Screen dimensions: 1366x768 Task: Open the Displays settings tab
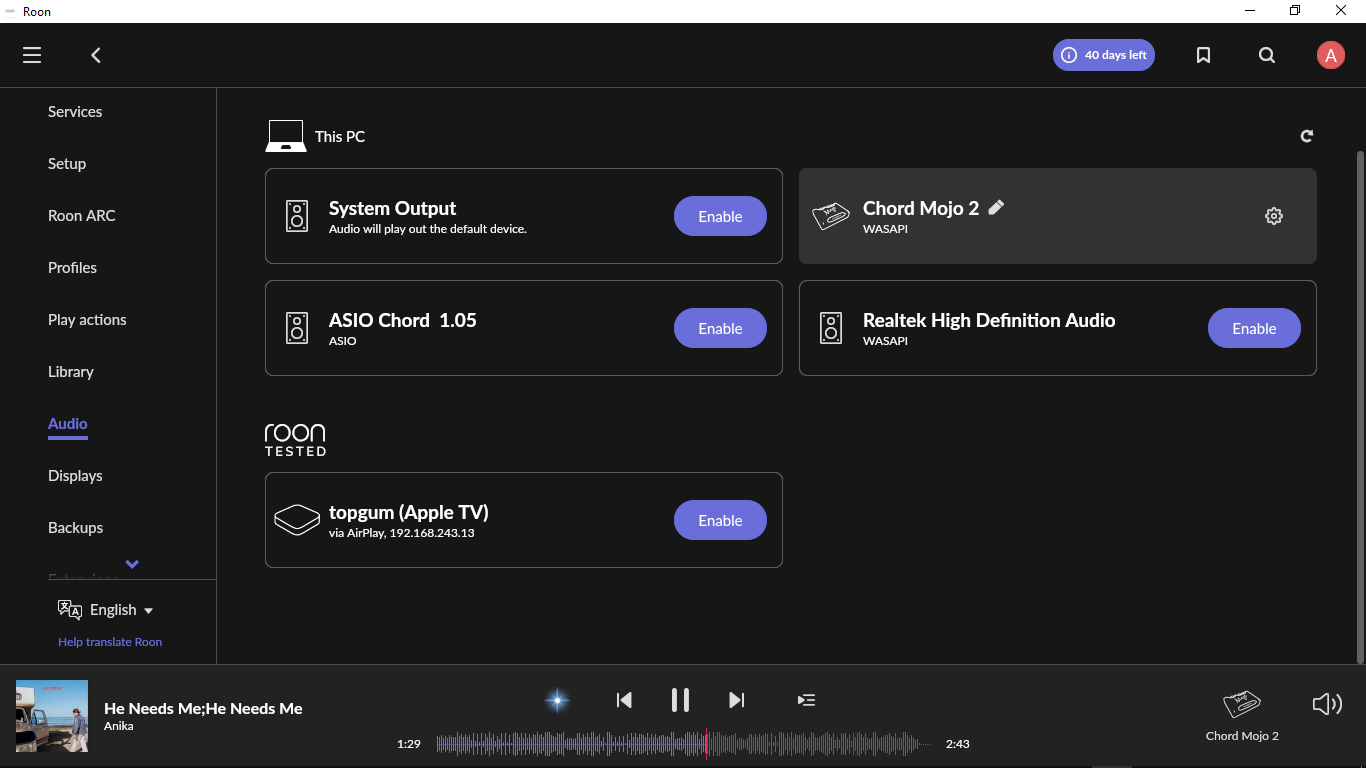click(75, 476)
